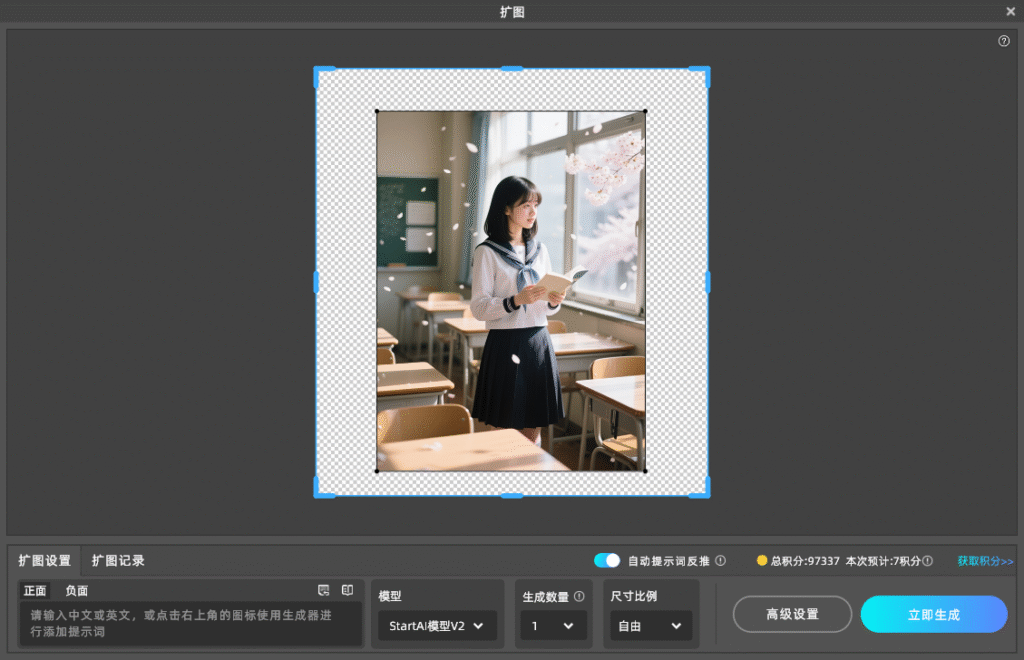Select the 正面 prompt tab

(34, 590)
